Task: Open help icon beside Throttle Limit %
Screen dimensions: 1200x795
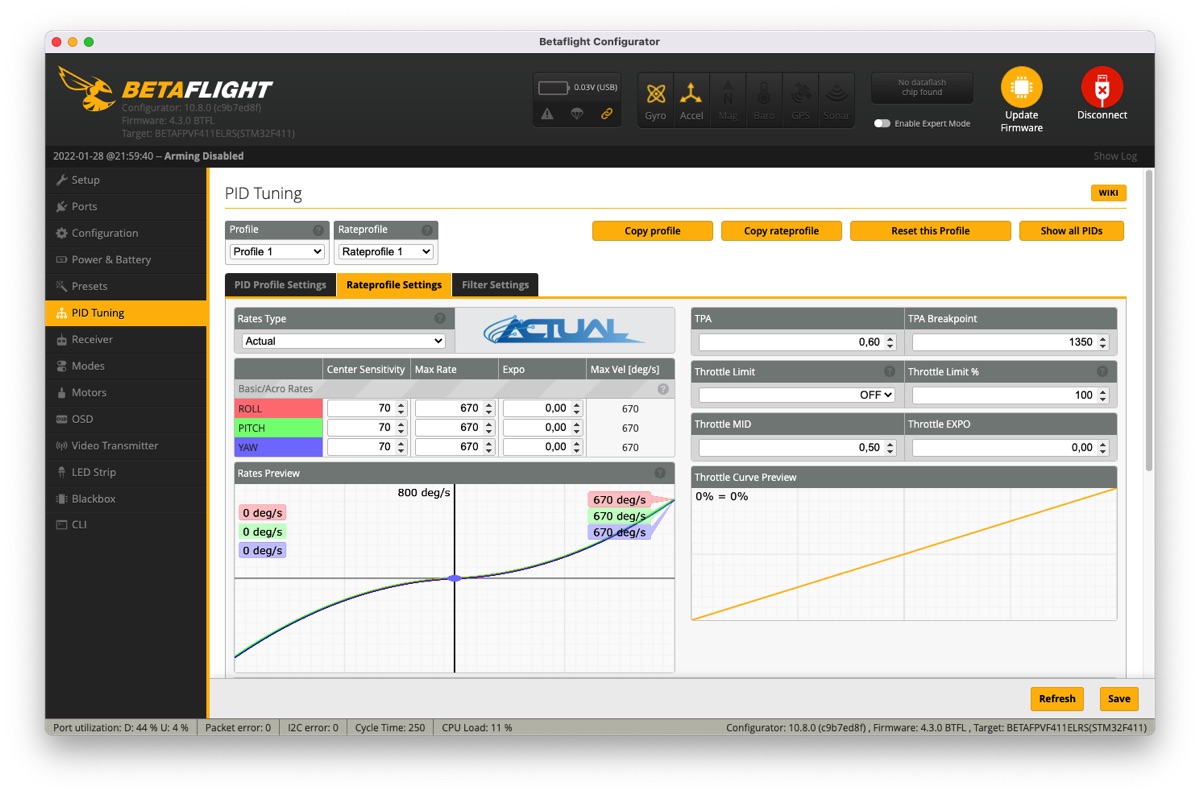Action: point(1102,372)
